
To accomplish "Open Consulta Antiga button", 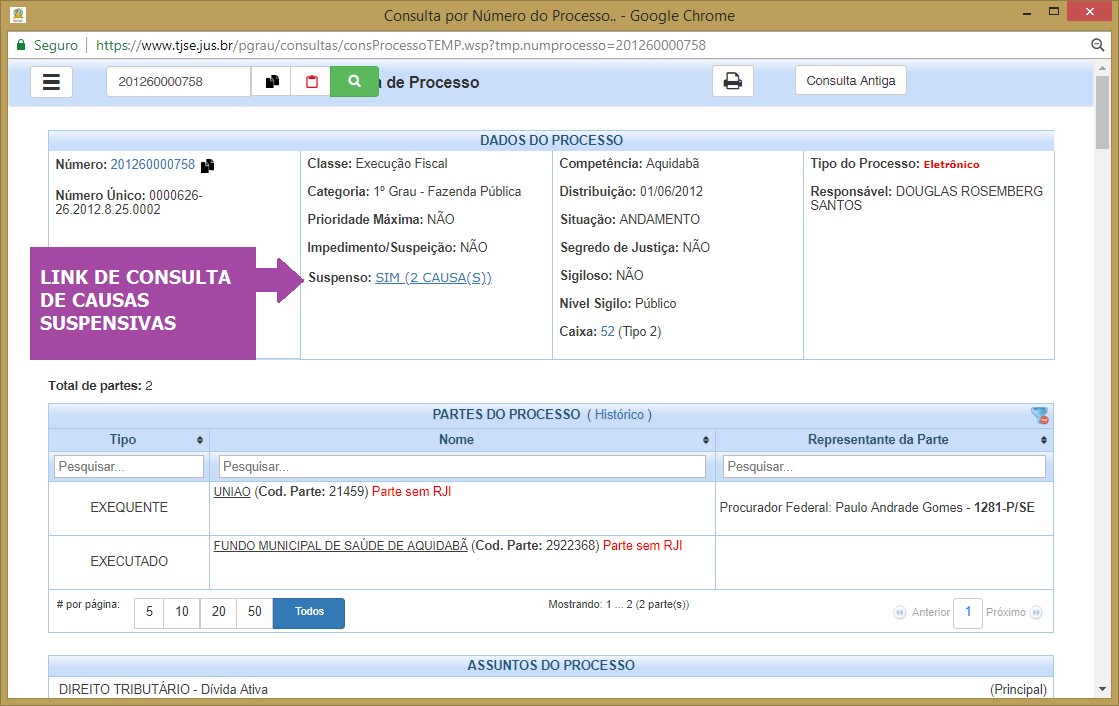I will (850, 81).
